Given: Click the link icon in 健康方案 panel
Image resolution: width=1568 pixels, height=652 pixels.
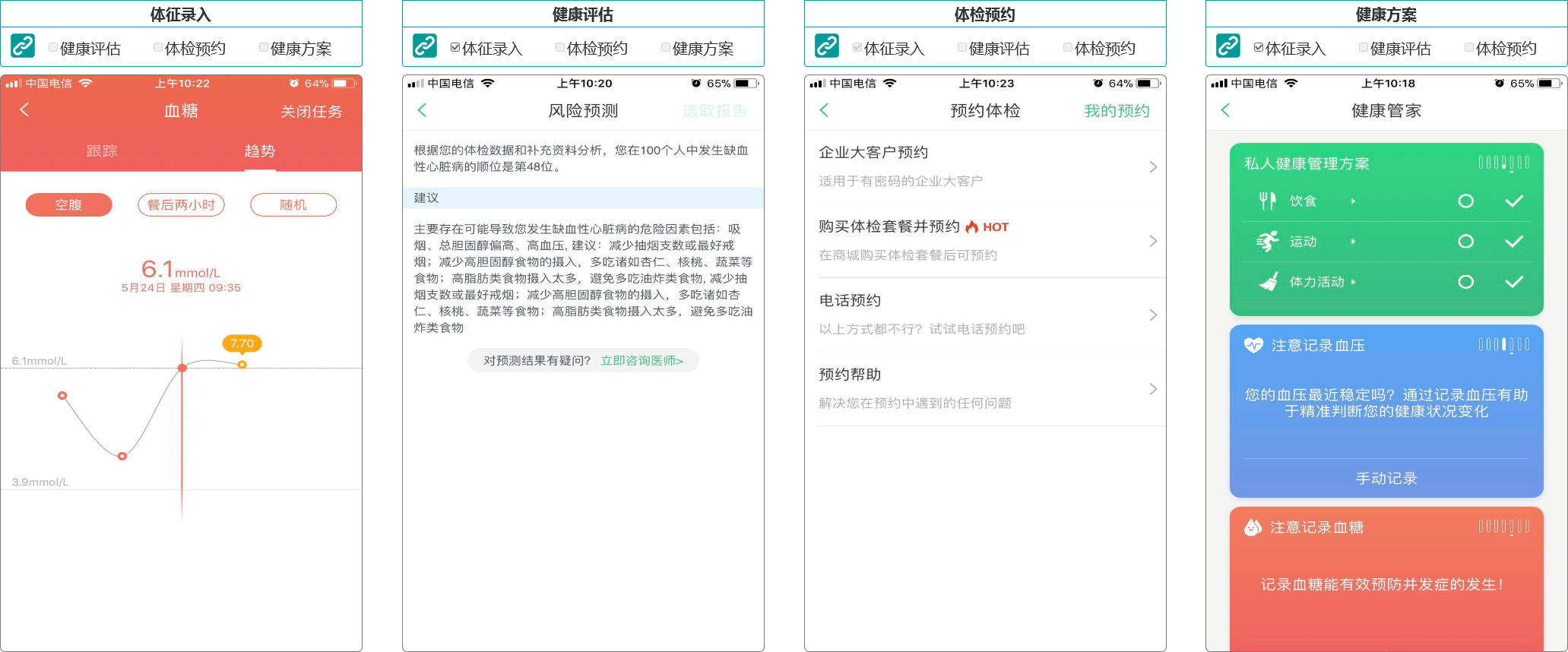Looking at the screenshot, I should [x=1228, y=46].
